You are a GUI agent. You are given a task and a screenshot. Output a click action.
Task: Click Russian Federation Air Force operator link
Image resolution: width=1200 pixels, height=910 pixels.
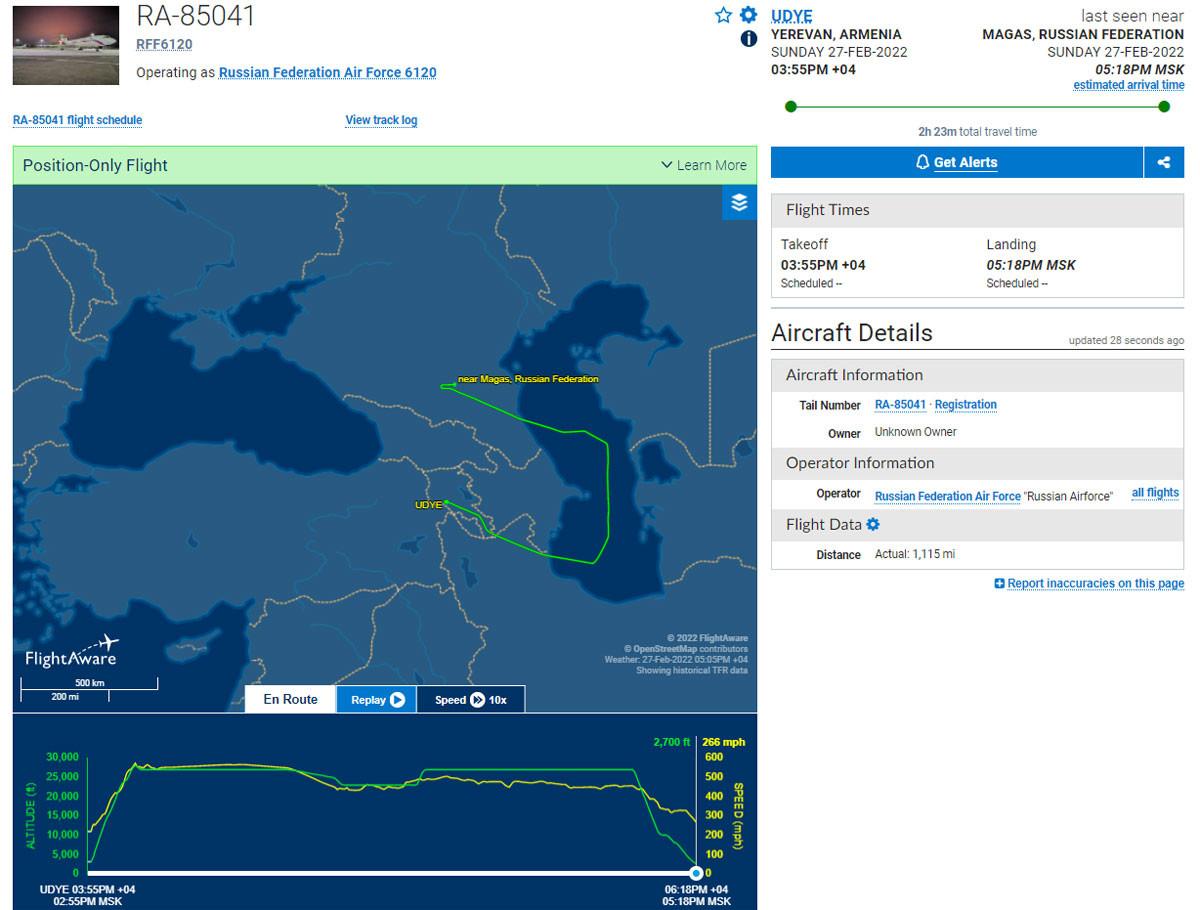tap(947, 496)
